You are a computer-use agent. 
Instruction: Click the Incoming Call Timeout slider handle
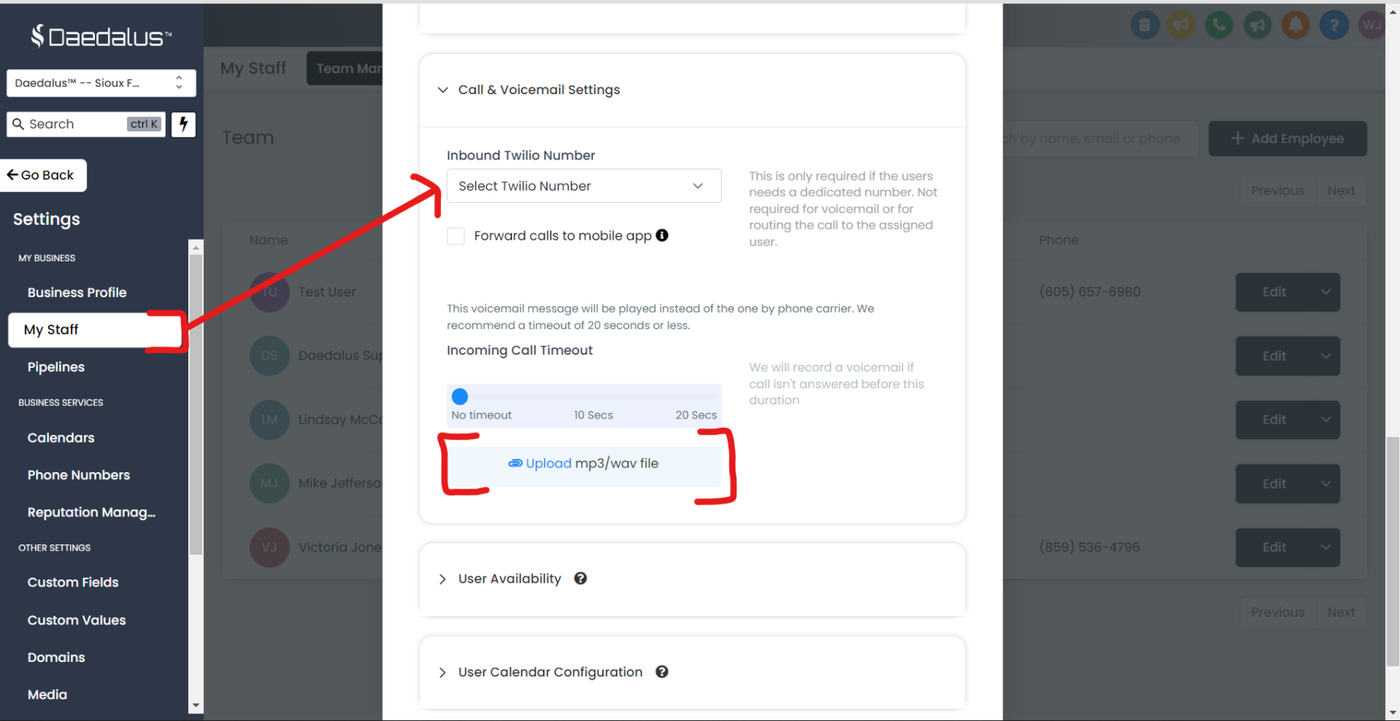pos(460,397)
